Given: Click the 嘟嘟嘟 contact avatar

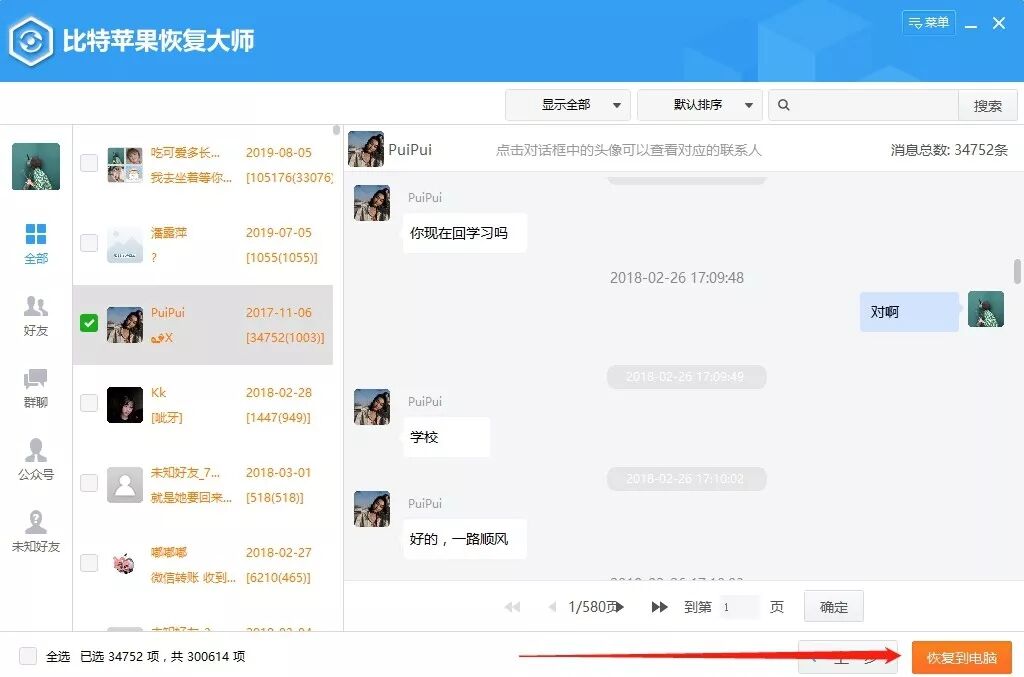Looking at the screenshot, I should [125, 563].
